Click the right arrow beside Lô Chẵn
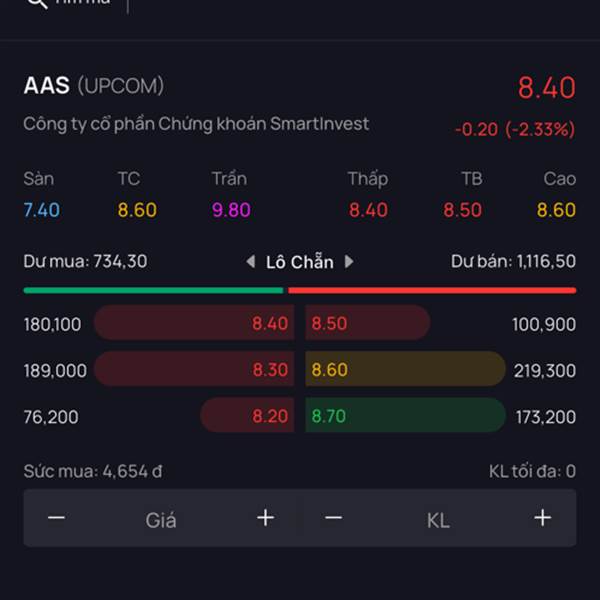 tap(349, 262)
